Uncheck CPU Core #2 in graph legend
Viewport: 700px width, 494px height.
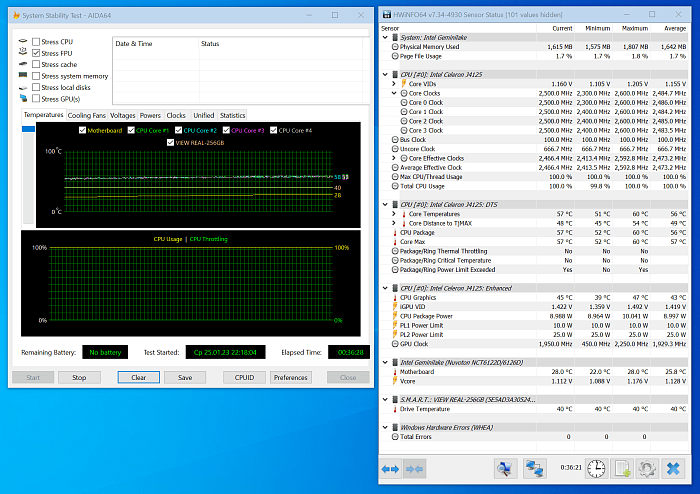coord(178,130)
